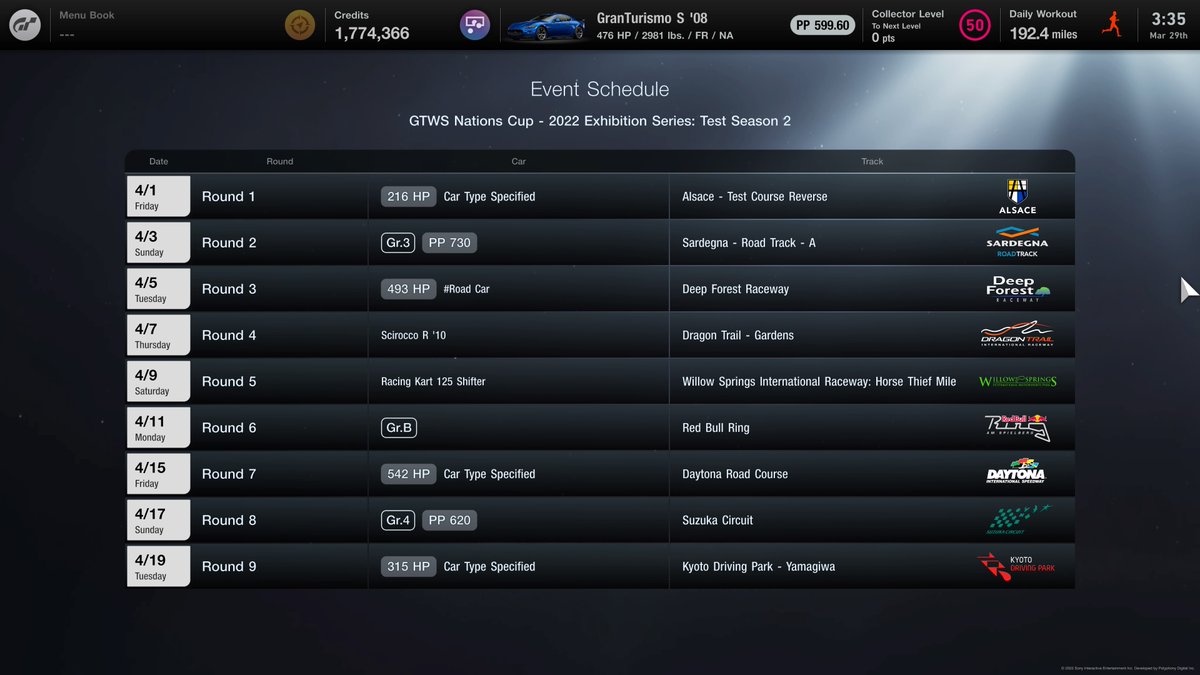Click the Alsace track logo

1017,197
